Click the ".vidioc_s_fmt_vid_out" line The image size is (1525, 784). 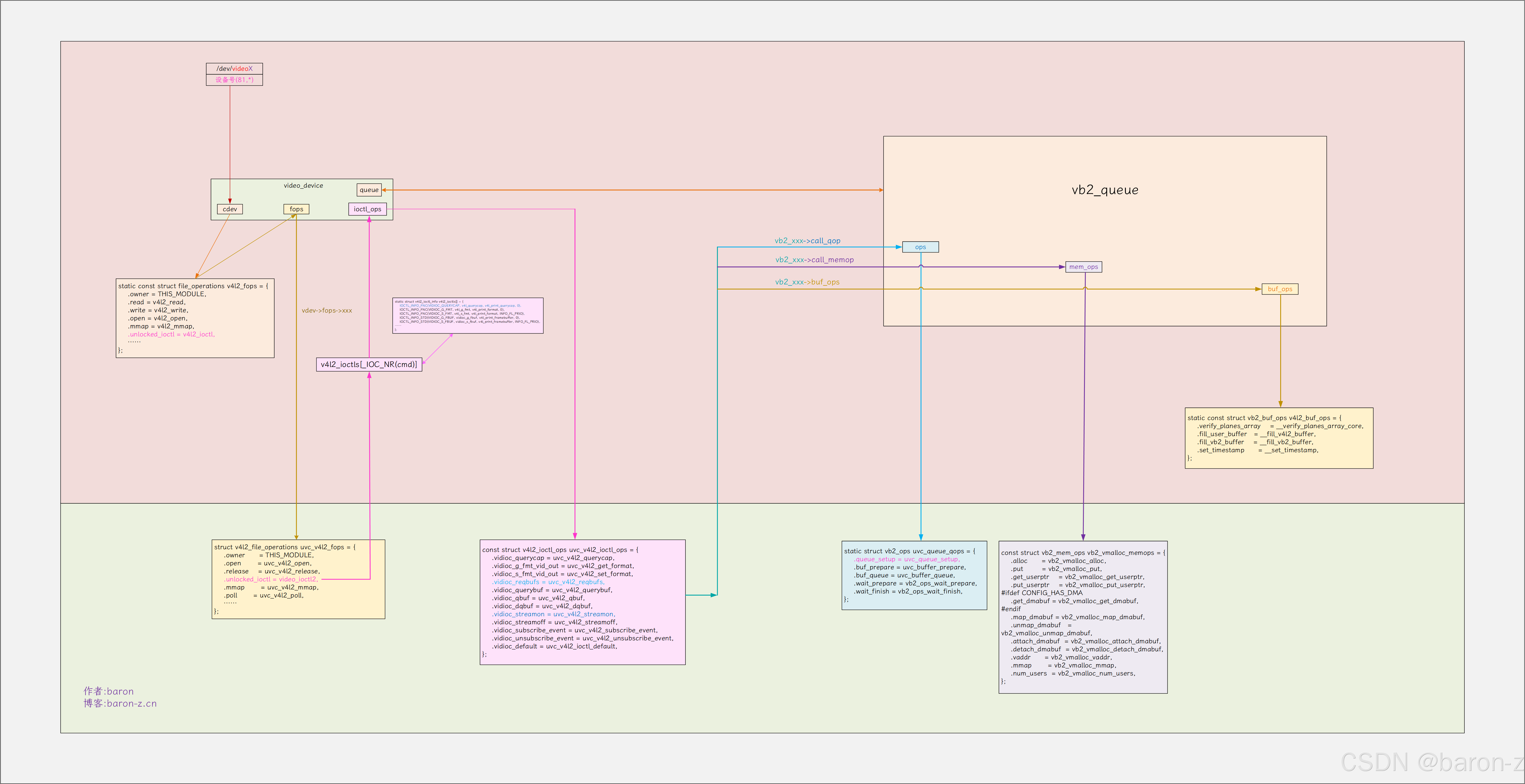click(x=562, y=574)
